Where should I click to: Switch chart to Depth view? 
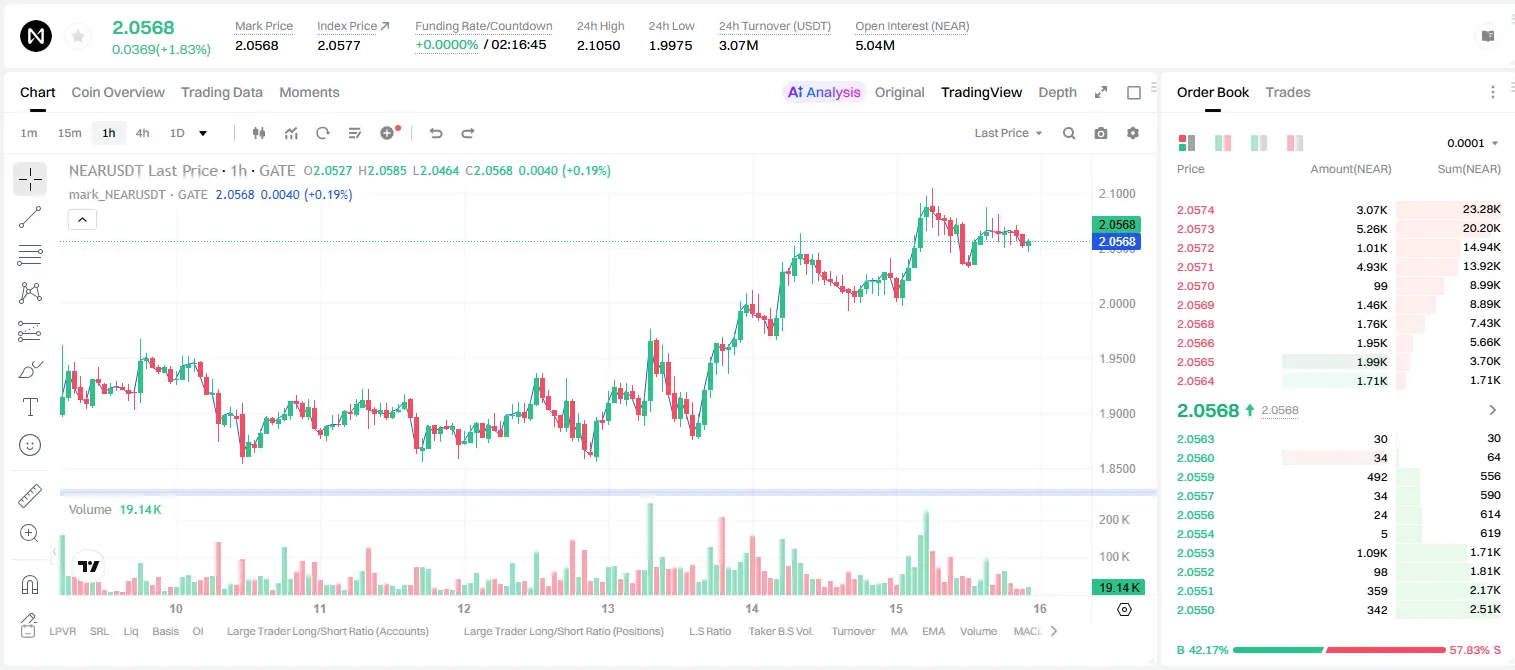(x=1057, y=92)
